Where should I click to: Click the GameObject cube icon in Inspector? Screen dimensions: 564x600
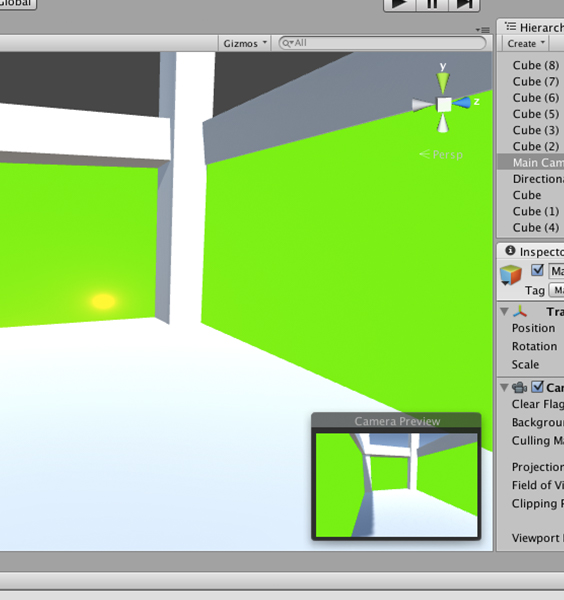tap(511, 275)
